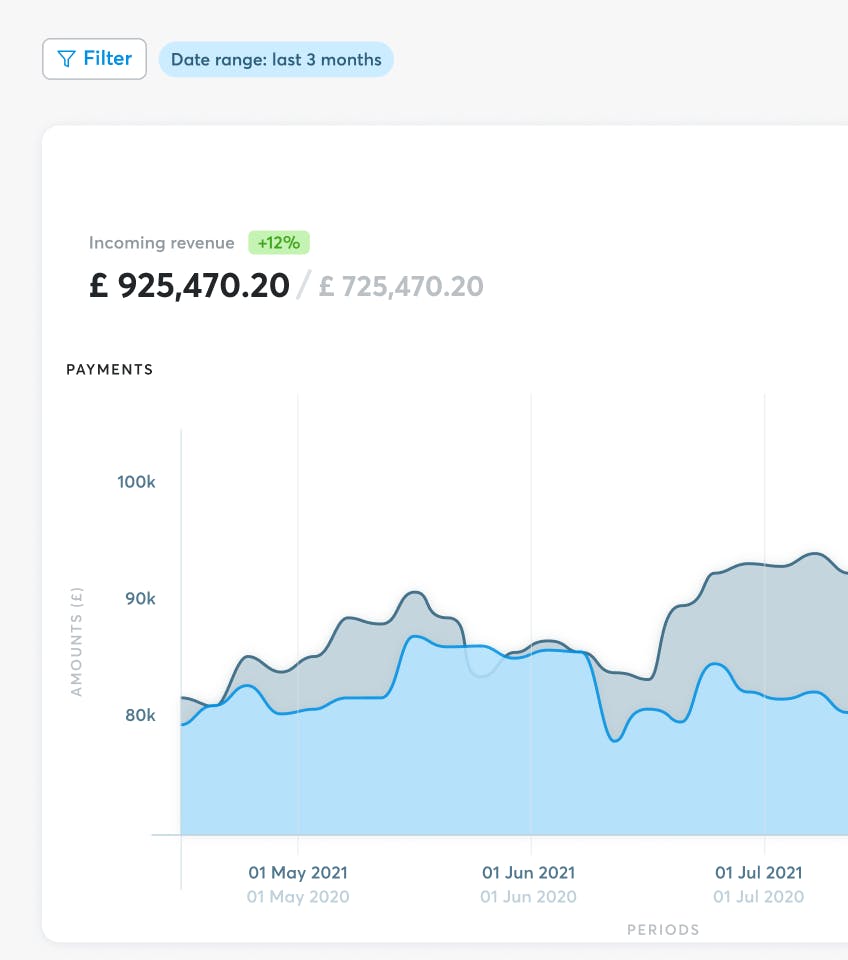The image size is (848, 960).
Task: Click the PERIODS x-axis title
Action: coord(663,930)
